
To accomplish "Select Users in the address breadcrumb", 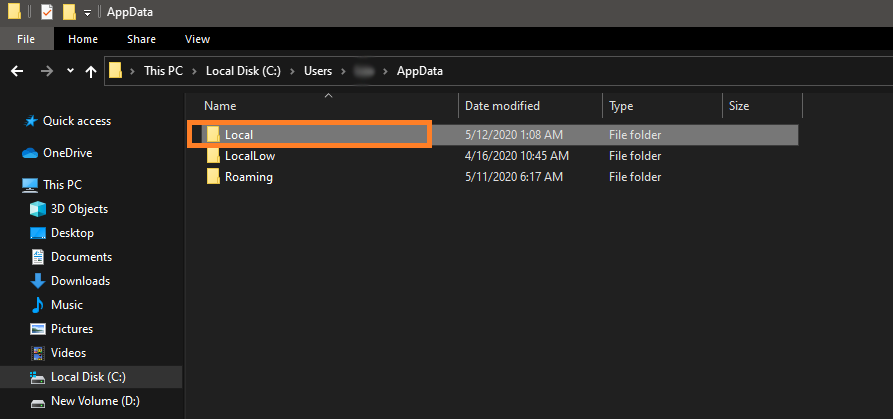I will tap(318, 71).
